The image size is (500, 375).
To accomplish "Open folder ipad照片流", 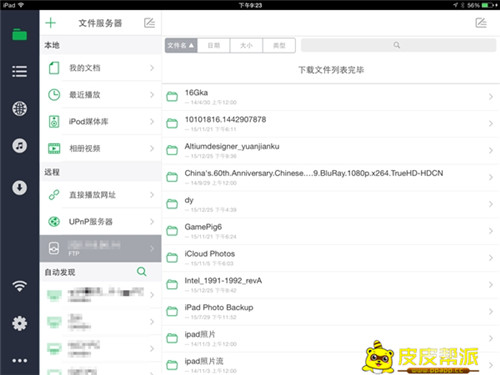I will [x=331, y=364].
